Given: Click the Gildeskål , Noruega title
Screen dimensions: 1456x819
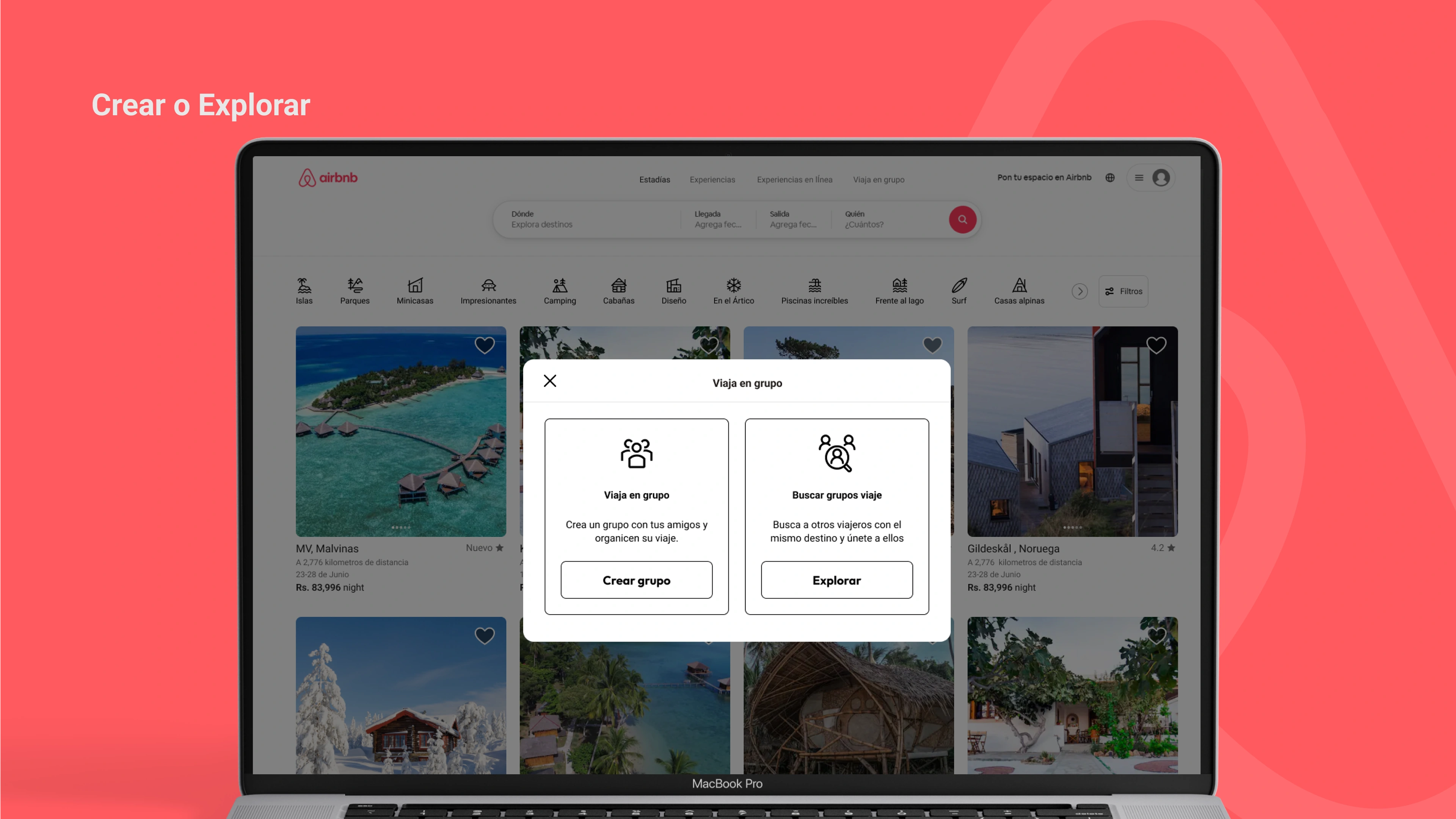Looking at the screenshot, I should [x=1014, y=549].
